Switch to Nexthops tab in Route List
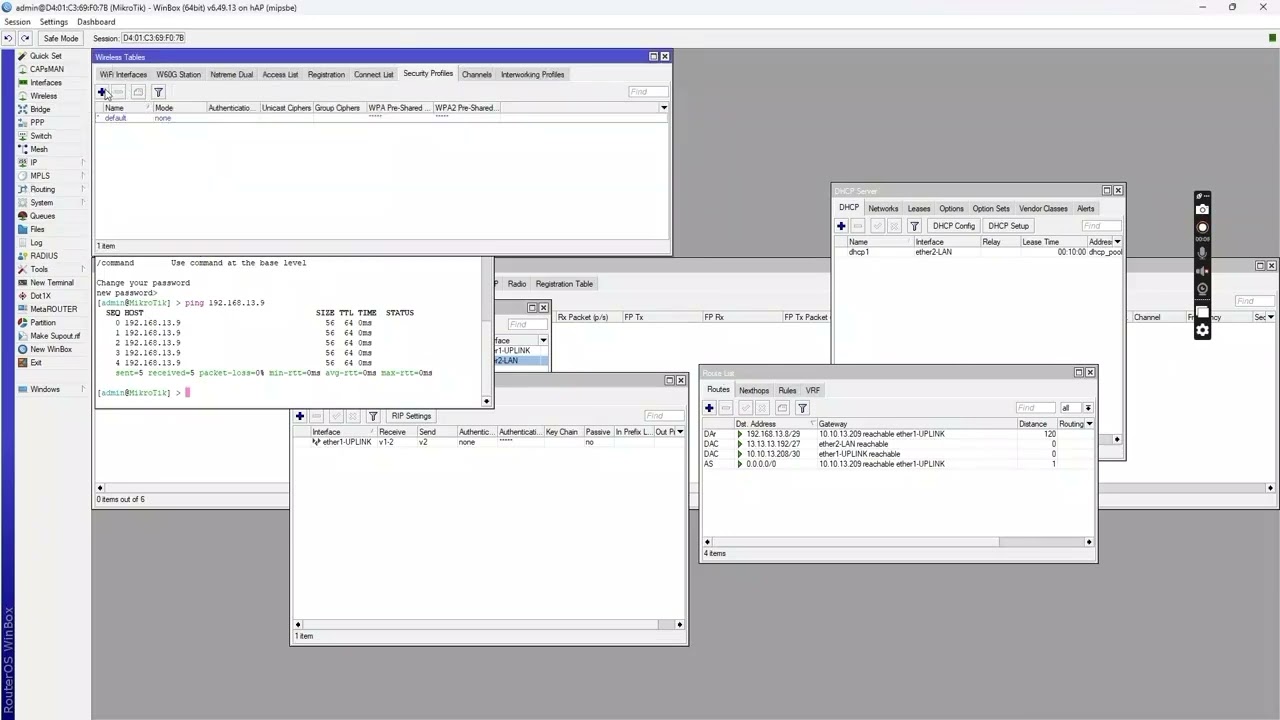1280x720 pixels. pyautogui.click(x=754, y=390)
